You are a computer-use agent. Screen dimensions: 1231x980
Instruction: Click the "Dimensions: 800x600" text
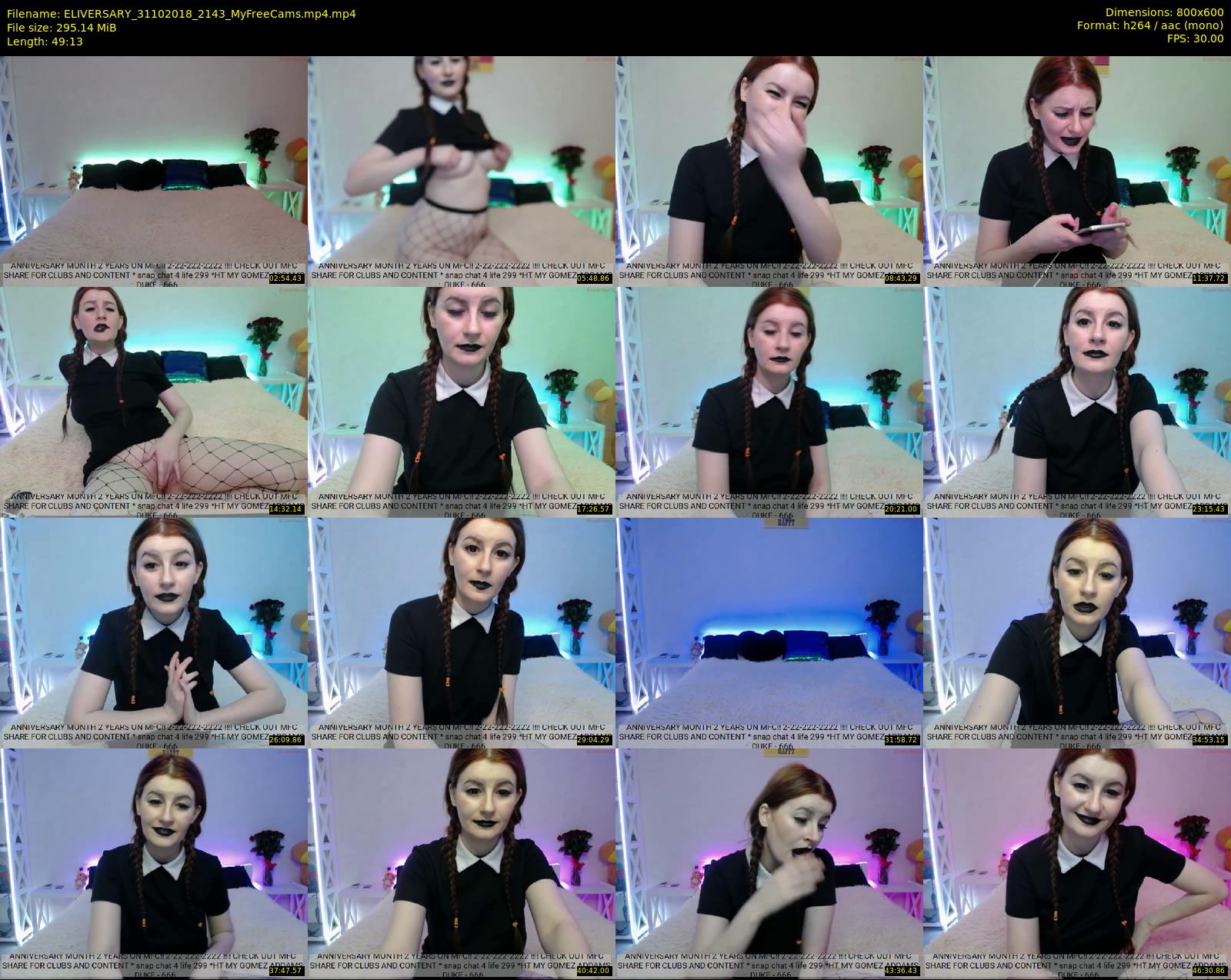coord(1164,14)
